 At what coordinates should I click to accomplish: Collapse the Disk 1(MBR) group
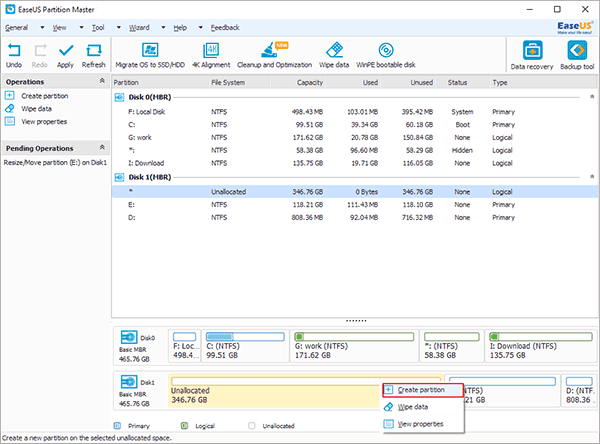click(x=592, y=176)
